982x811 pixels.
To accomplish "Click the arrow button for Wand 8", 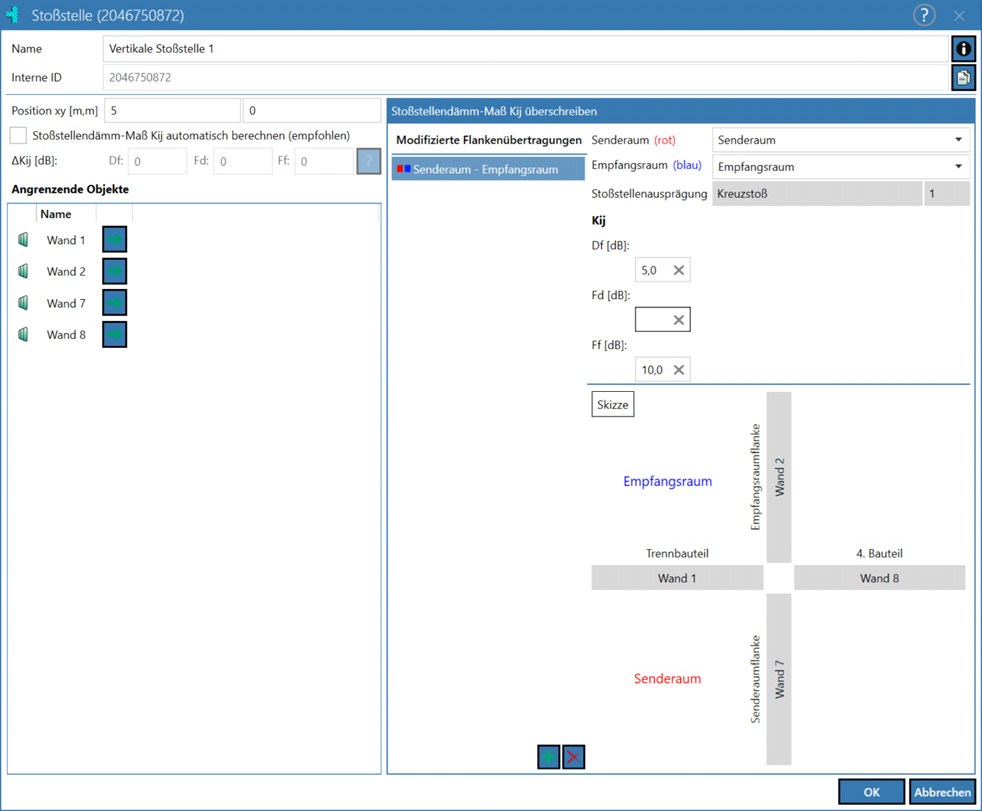I will (115, 334).
